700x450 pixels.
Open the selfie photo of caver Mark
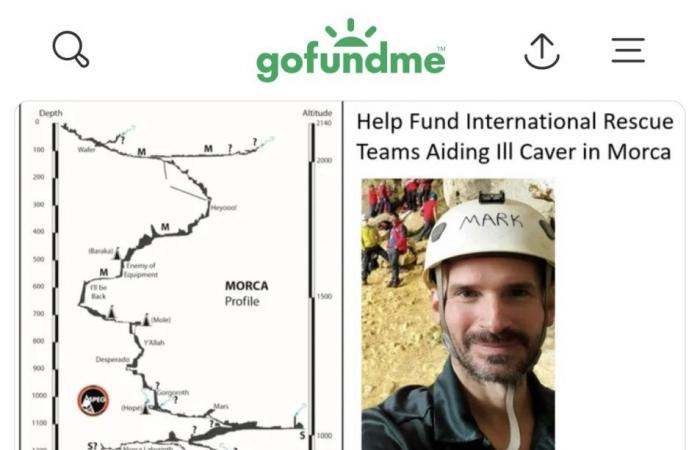[458, 314]
